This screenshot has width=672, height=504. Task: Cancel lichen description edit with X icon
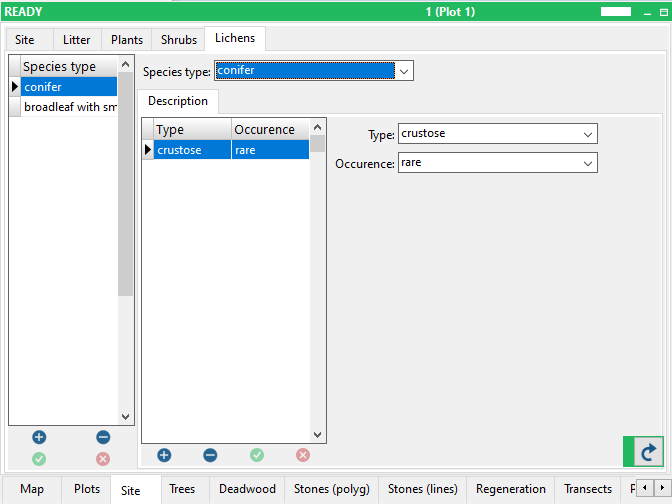click(303, 455)
